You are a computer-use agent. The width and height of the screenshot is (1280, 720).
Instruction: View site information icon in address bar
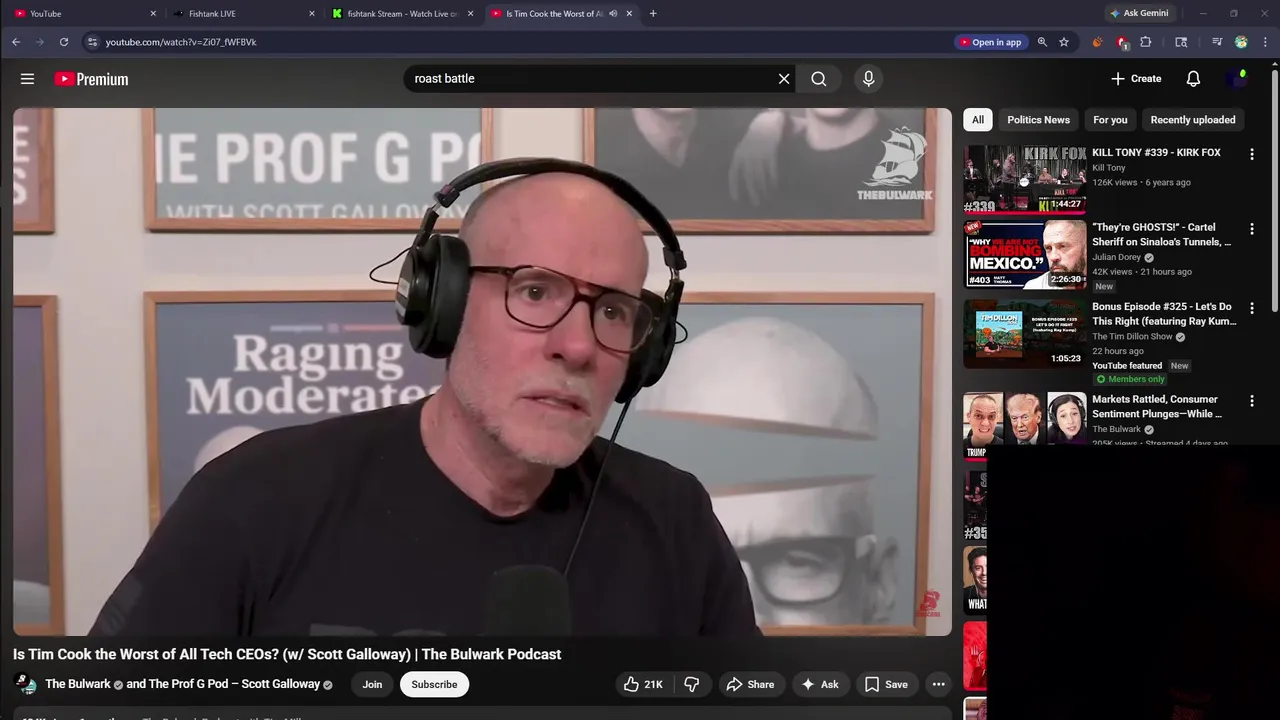[92, 42]
